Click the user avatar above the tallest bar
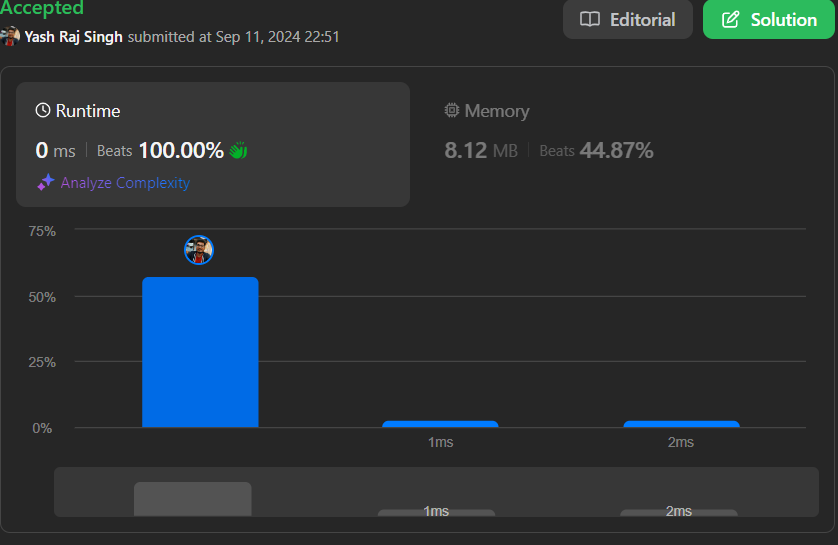 pyautogui.click(x=199, y=250)
